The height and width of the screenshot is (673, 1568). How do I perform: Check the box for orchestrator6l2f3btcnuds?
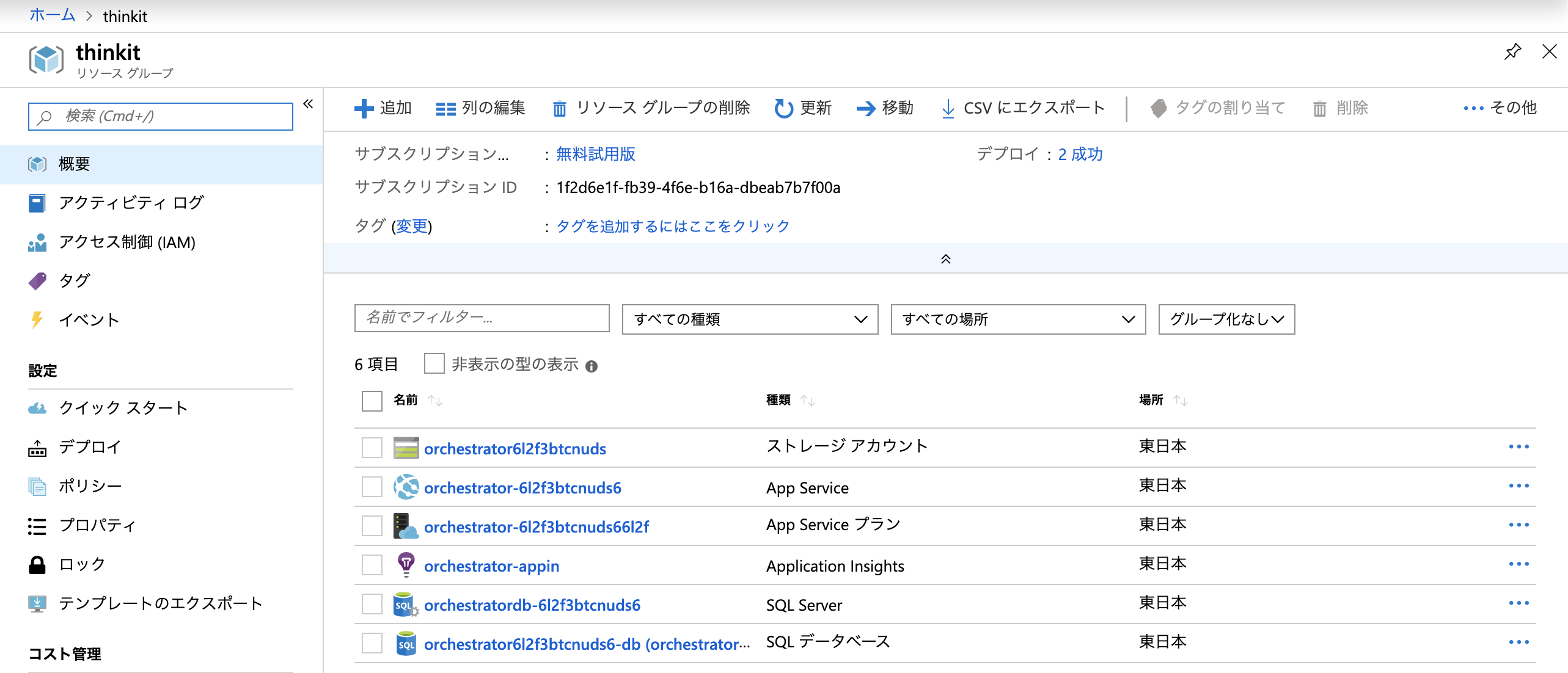[x=372, y=448]
